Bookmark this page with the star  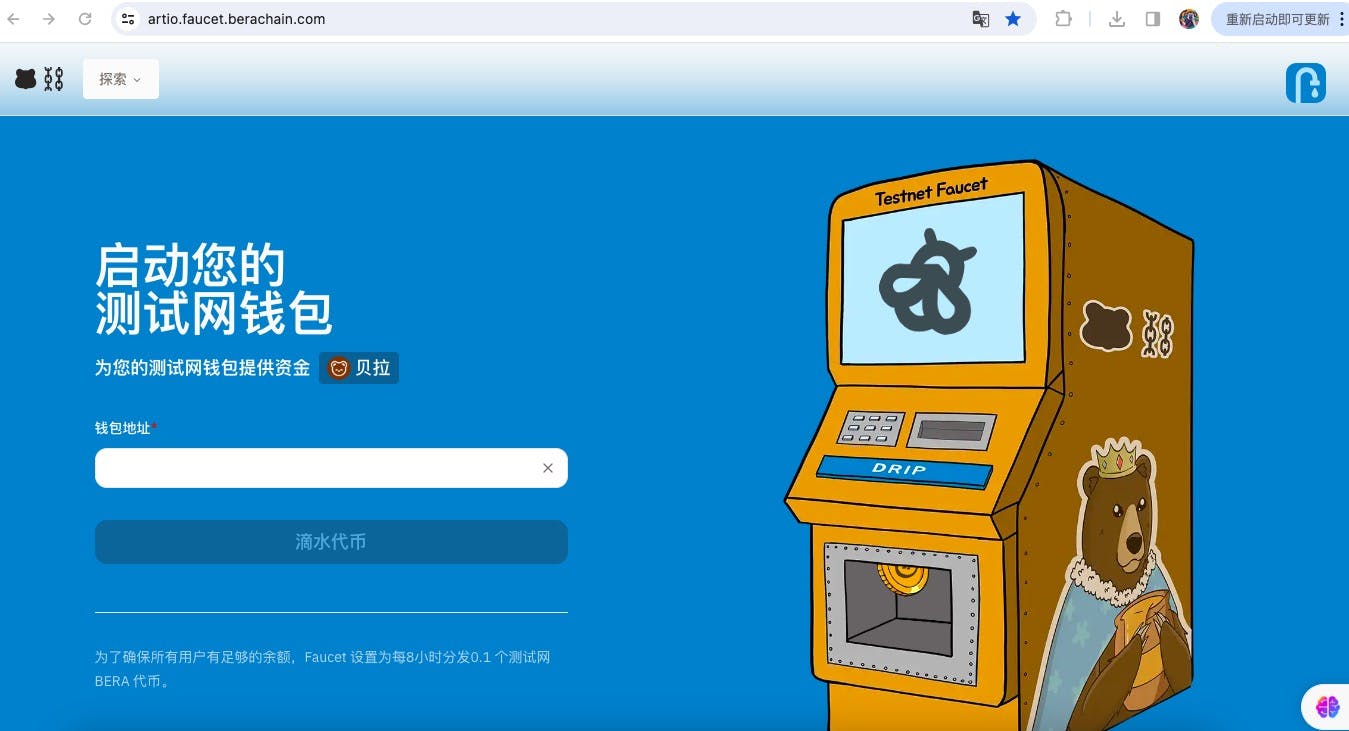[1013, 19]
